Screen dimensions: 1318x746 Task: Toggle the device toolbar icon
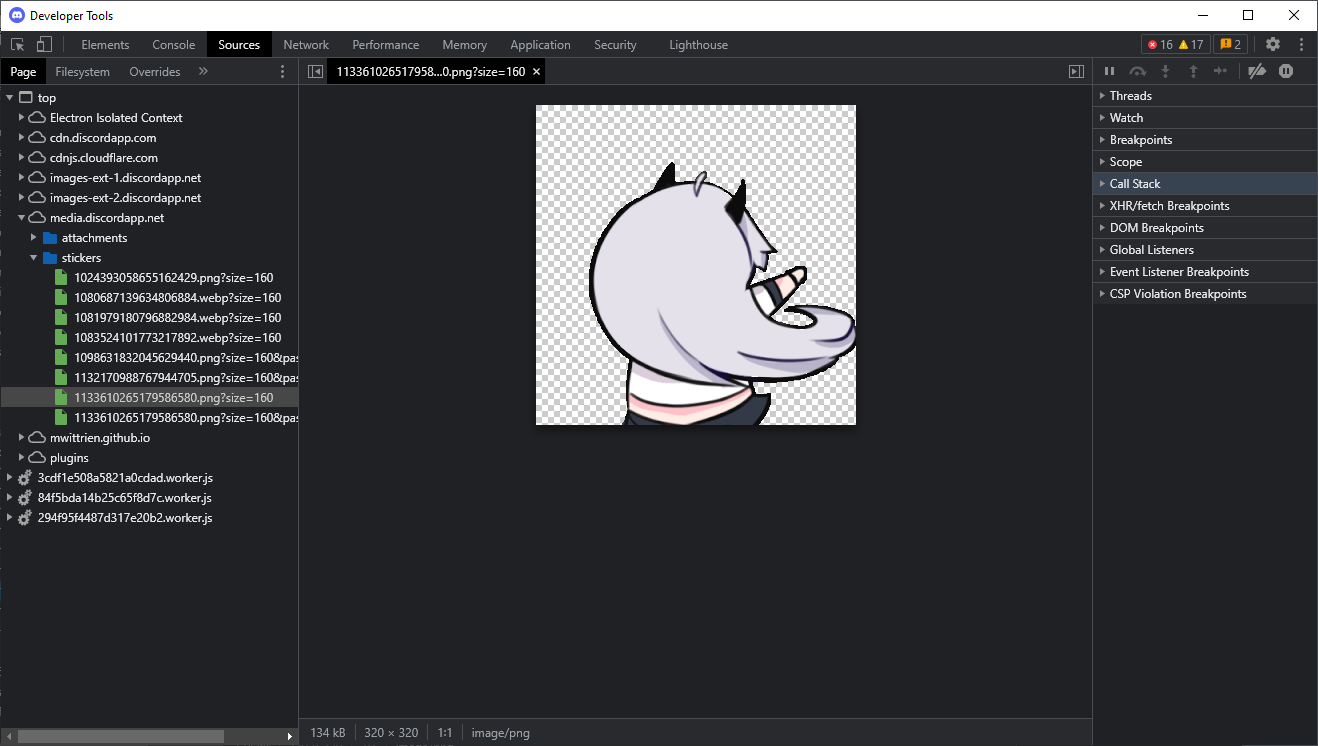44,45
